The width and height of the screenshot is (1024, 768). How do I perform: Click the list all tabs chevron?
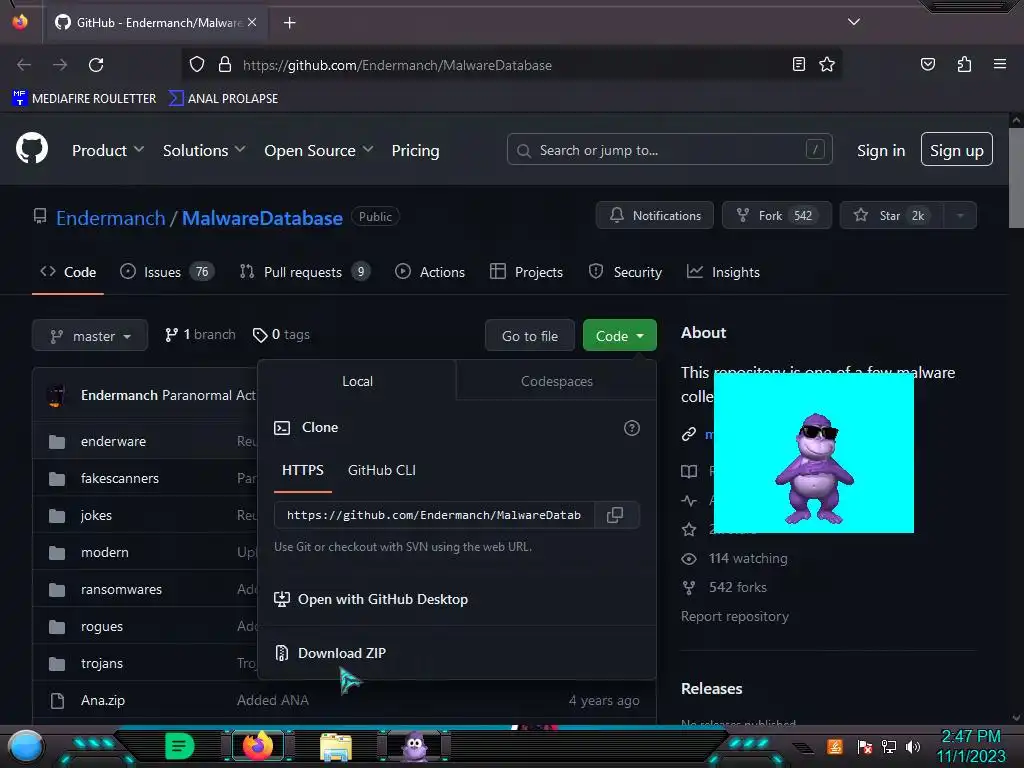[x=854, y=22]
